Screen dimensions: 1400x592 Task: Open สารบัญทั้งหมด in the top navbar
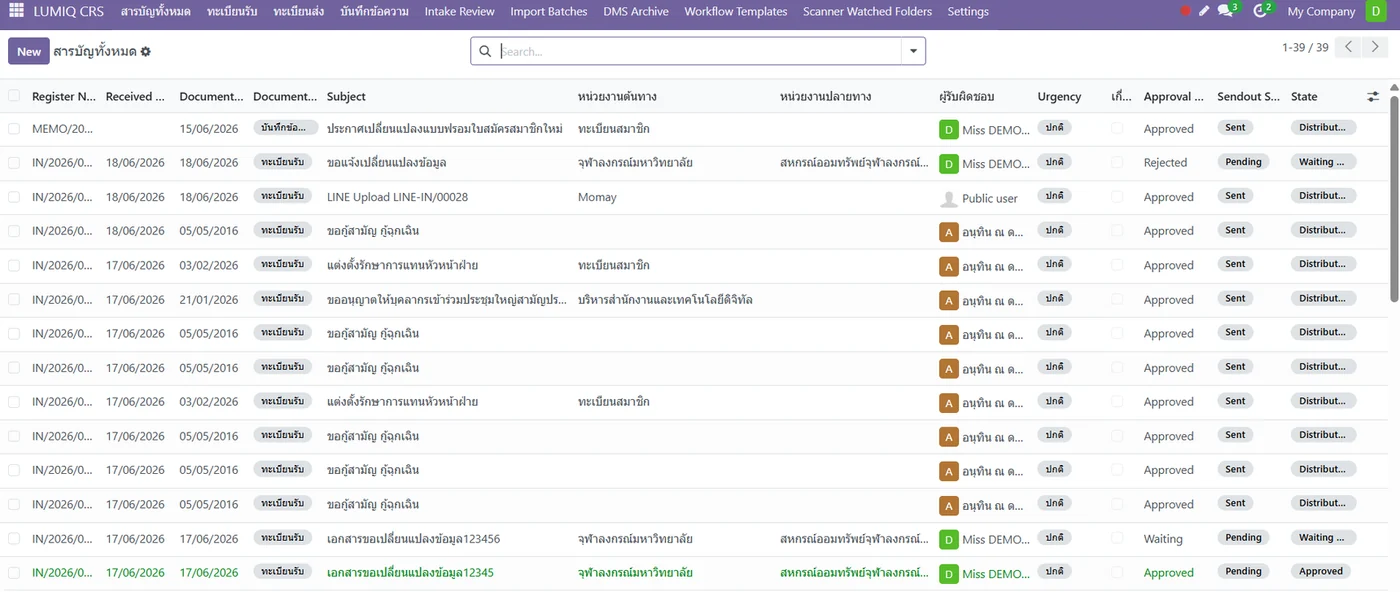tap(155, 12)
